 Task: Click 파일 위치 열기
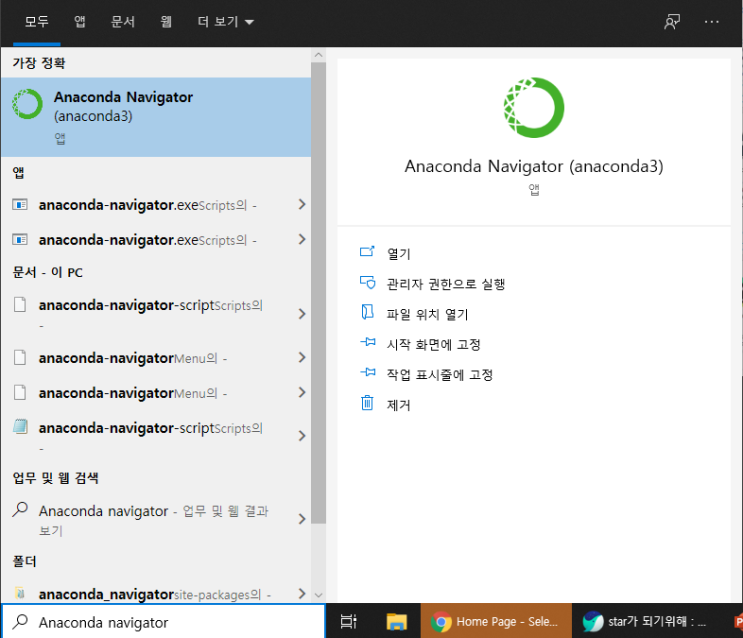pos(427,314)
